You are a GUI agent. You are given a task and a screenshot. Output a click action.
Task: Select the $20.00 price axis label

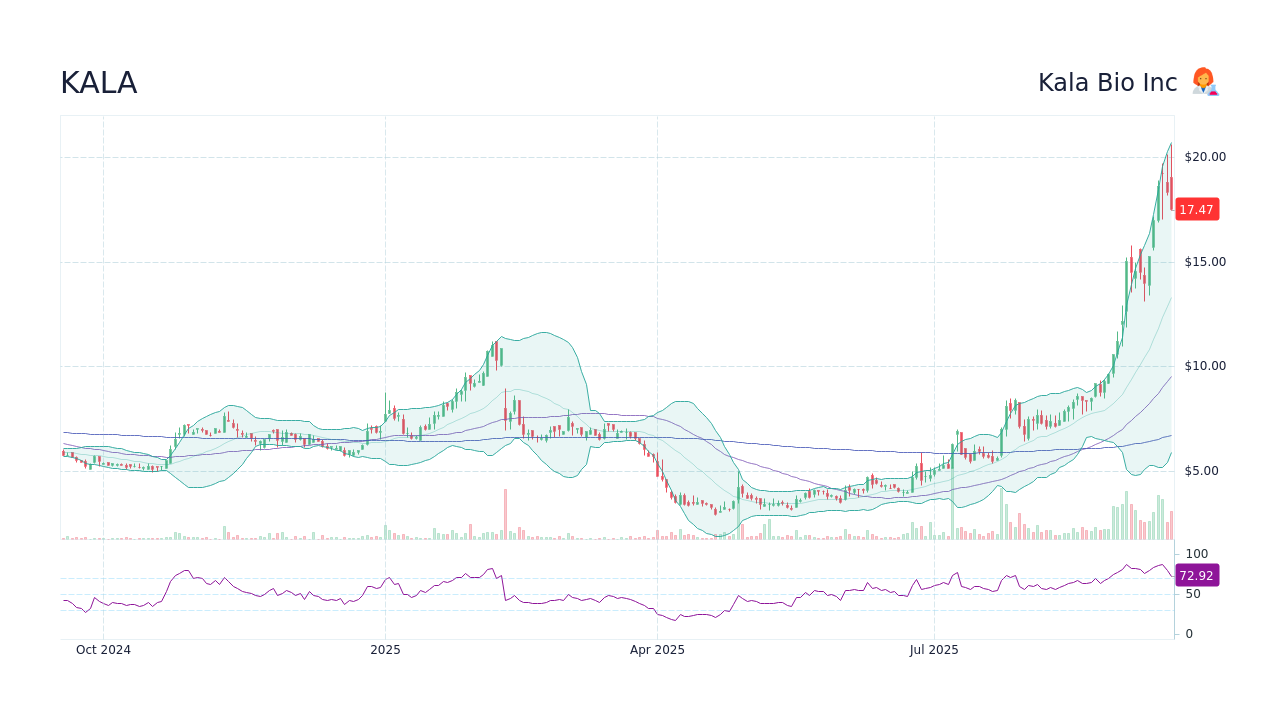[x=1203, y=157]
